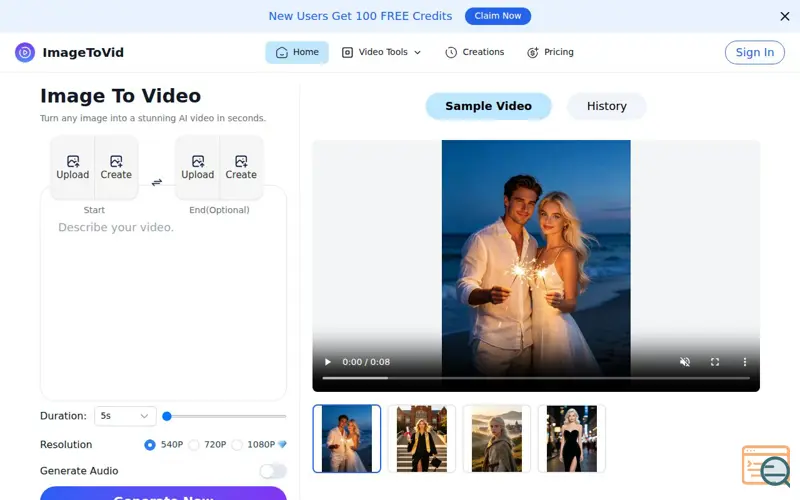Click the Duration slider handle
This screenshot has width=800, height=500.
(167, 416)
